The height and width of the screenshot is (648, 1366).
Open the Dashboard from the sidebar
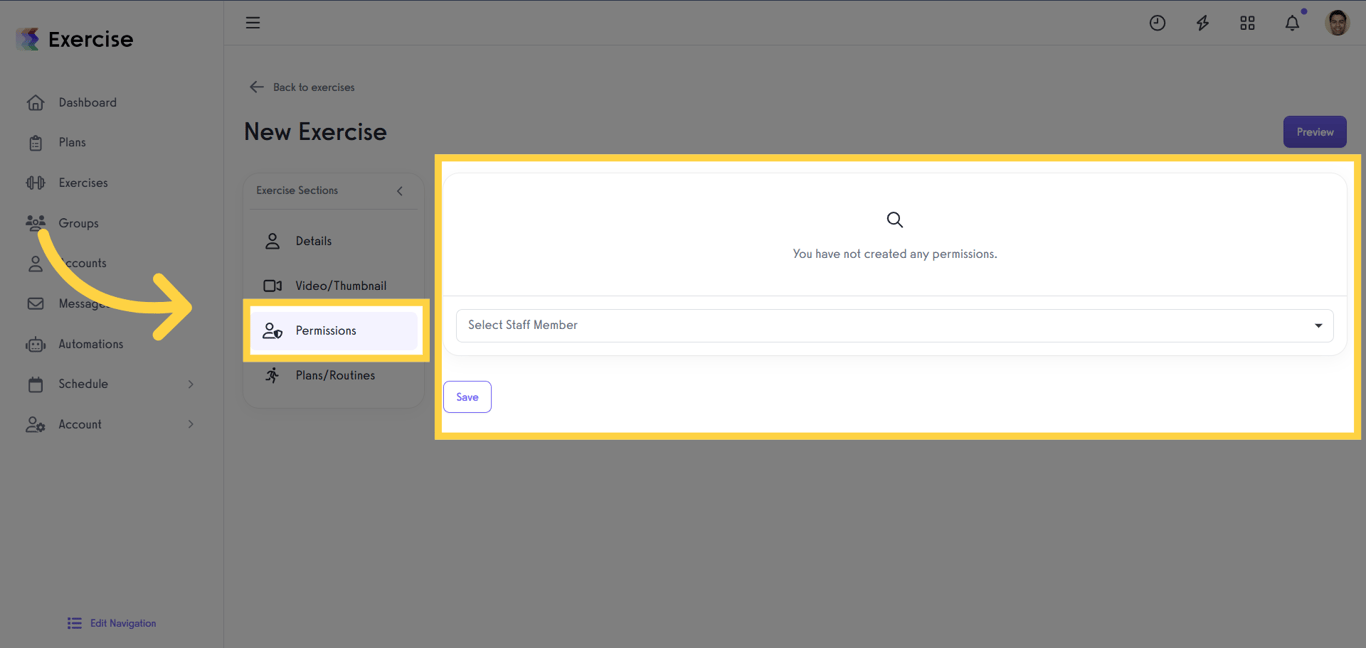pos(87,102)
